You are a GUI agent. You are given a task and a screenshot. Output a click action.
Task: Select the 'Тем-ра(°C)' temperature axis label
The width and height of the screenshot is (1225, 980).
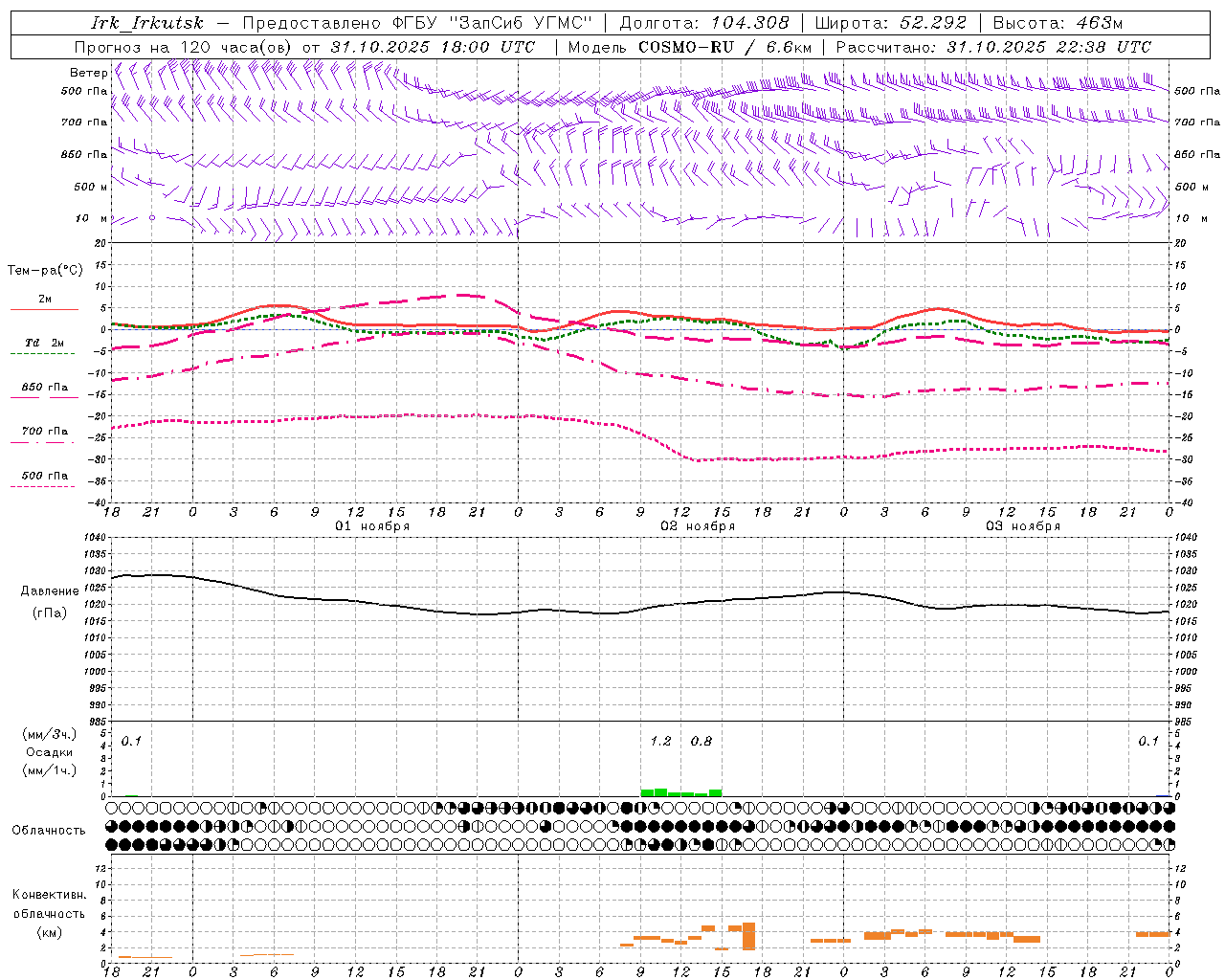click(x=45, y=271)
